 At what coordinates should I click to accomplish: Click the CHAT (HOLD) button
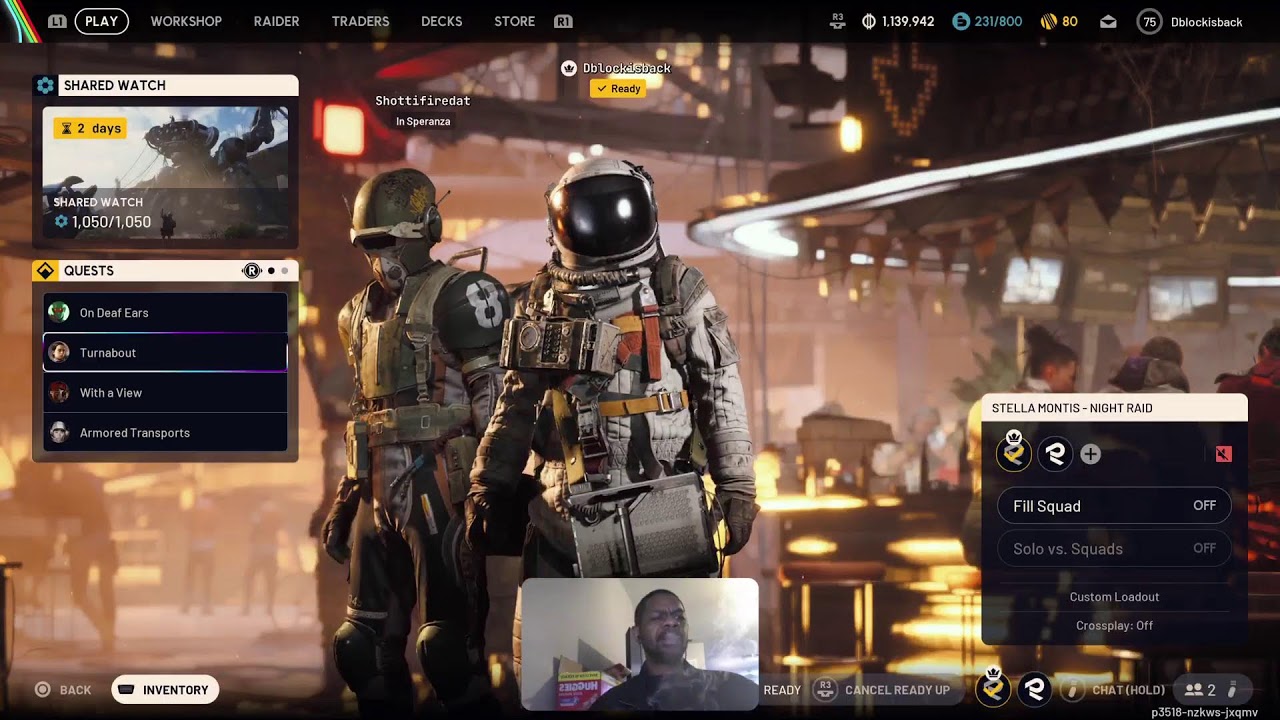(x=1128, y=690)
